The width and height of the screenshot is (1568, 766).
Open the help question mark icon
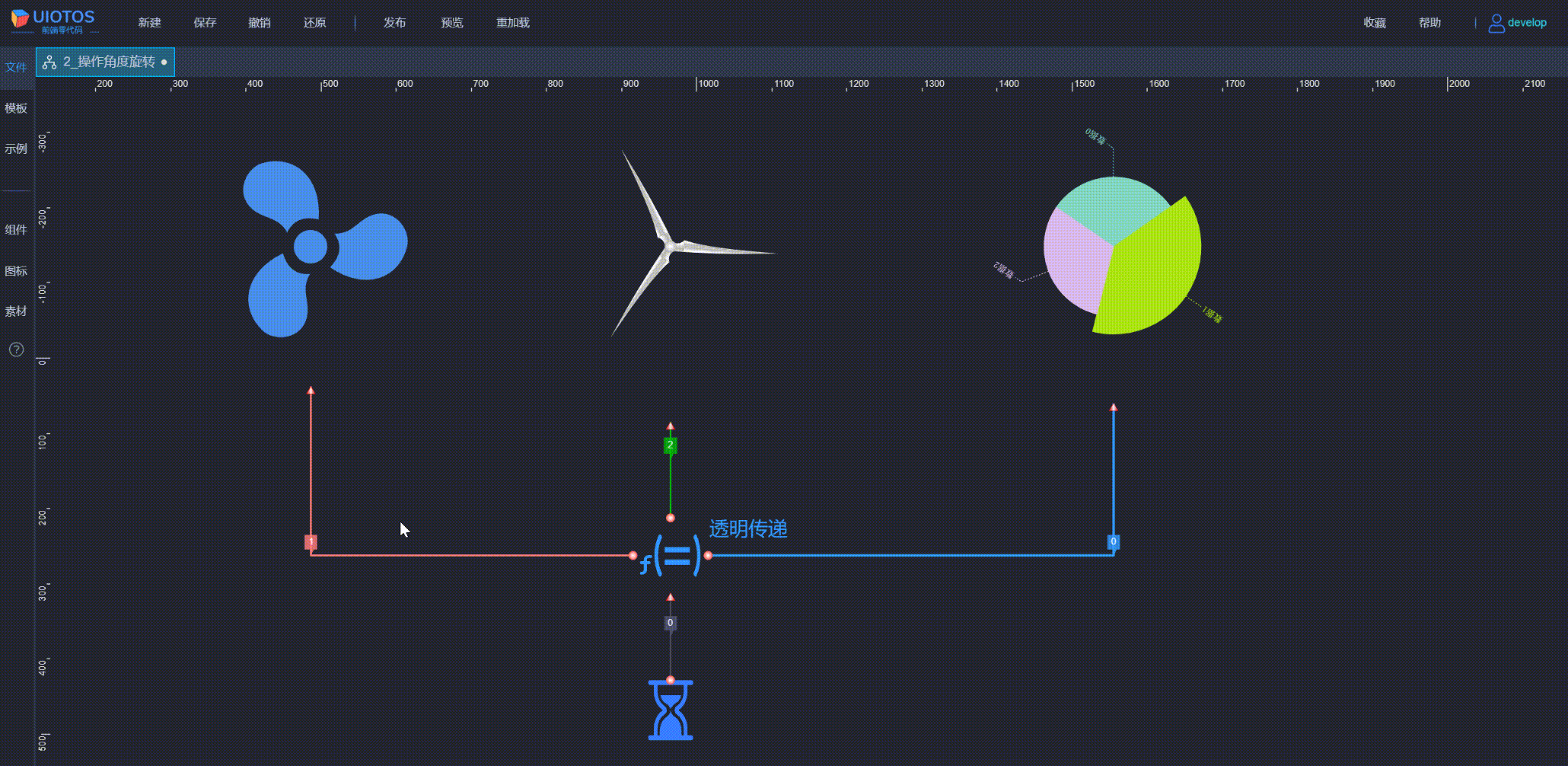pyautogui.click(x=16, y=349)
